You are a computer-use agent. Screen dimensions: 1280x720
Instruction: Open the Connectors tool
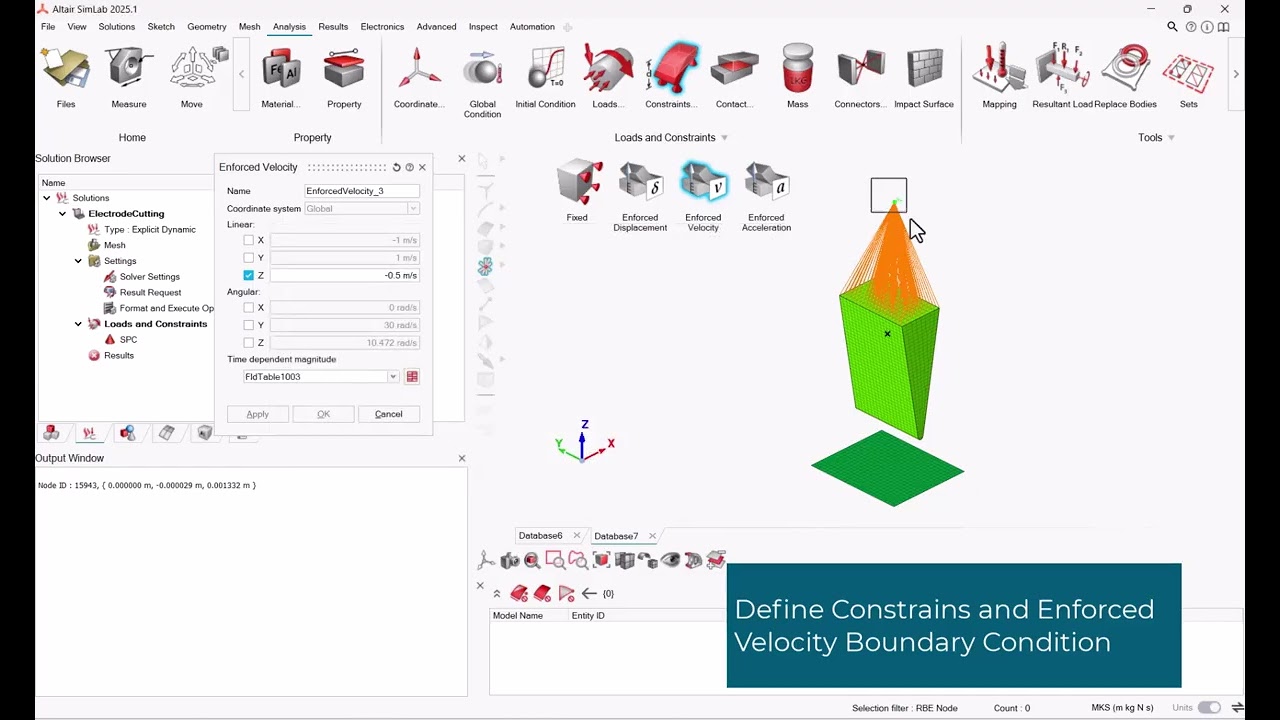click(x=860, y=78)
